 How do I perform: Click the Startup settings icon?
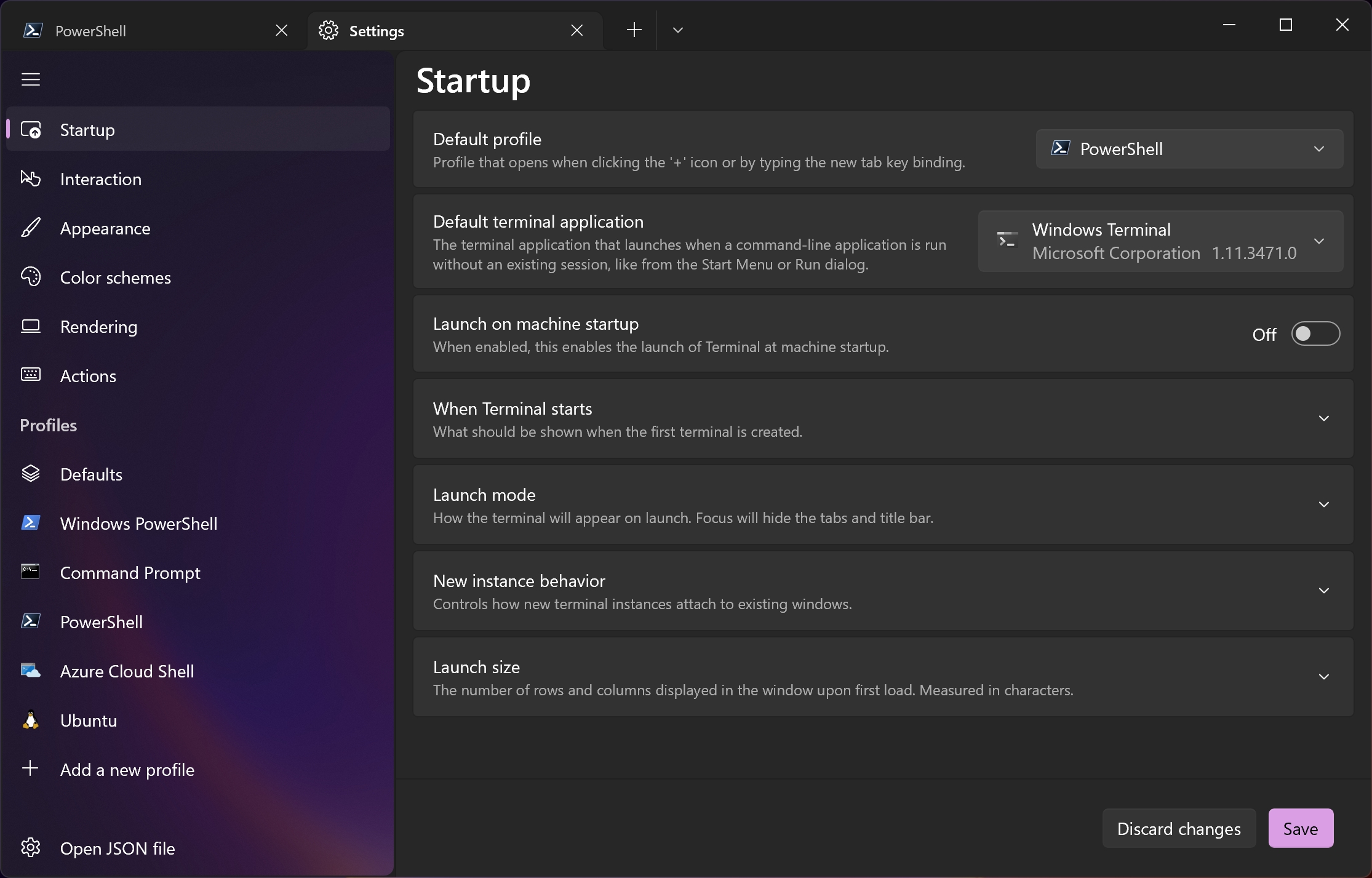pyautogui.click(x=31, y=129)
